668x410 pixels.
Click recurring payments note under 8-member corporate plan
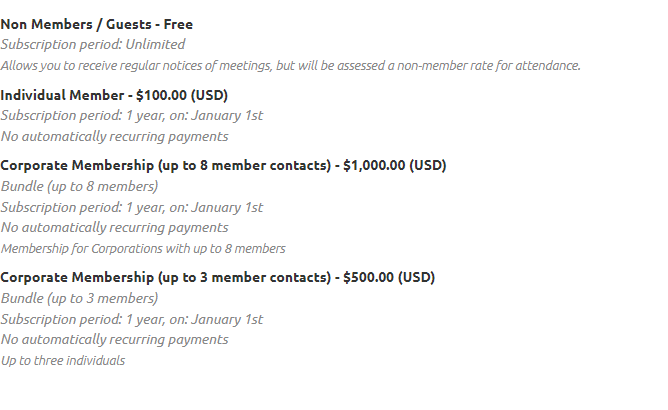tap(115, 228)
